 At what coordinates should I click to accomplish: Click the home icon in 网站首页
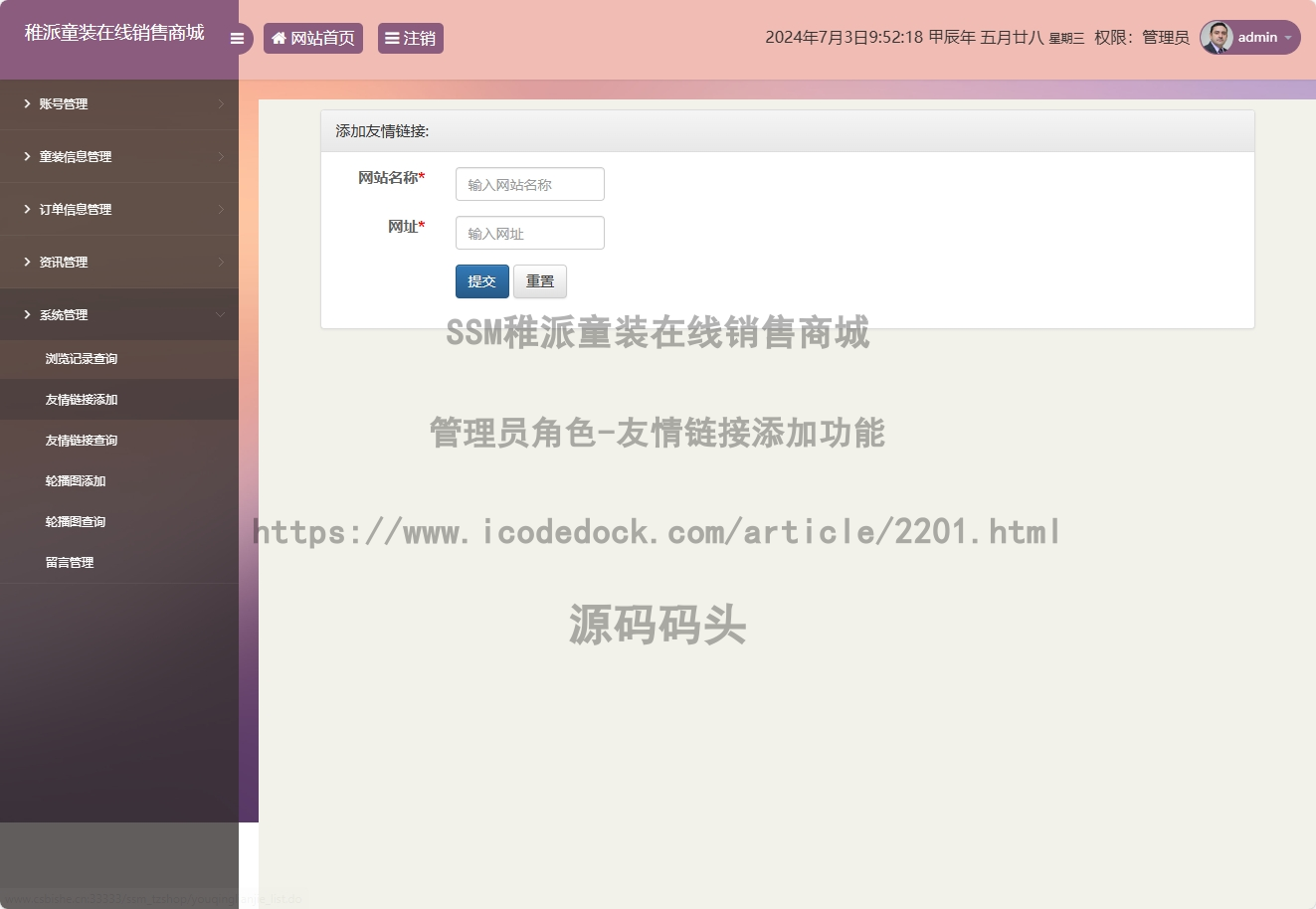pos(280,39)
